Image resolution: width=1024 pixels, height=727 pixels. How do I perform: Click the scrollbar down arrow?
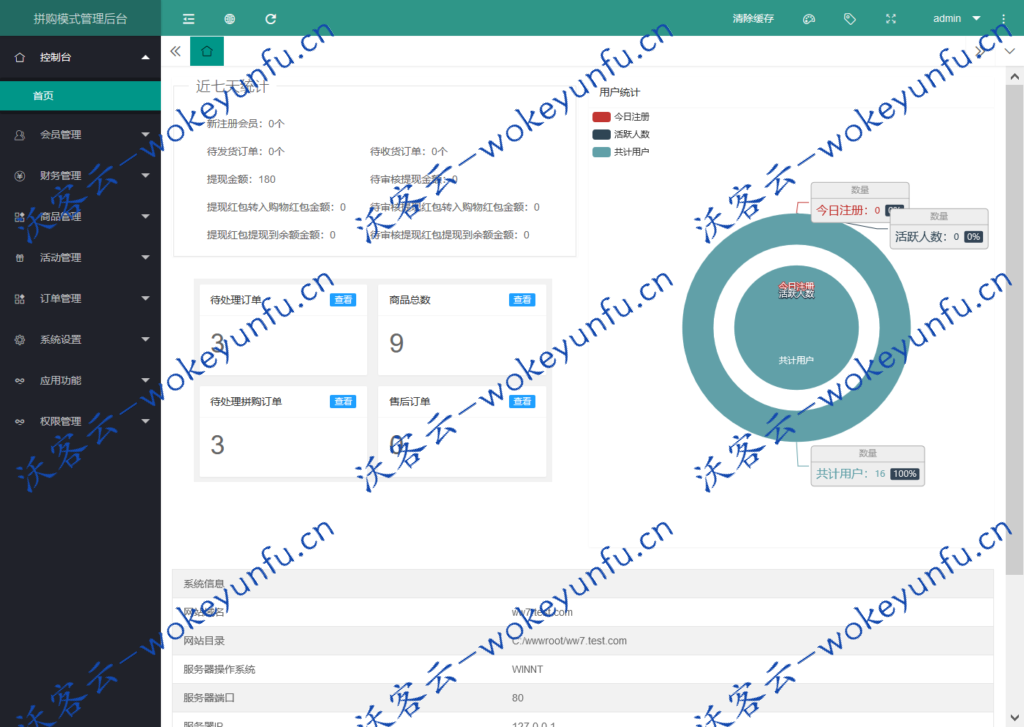[1014, 717]
